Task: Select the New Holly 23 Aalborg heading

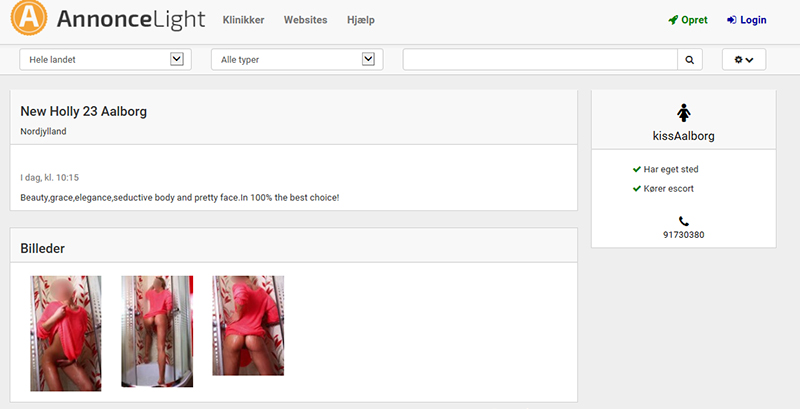Action: (84, 111)
